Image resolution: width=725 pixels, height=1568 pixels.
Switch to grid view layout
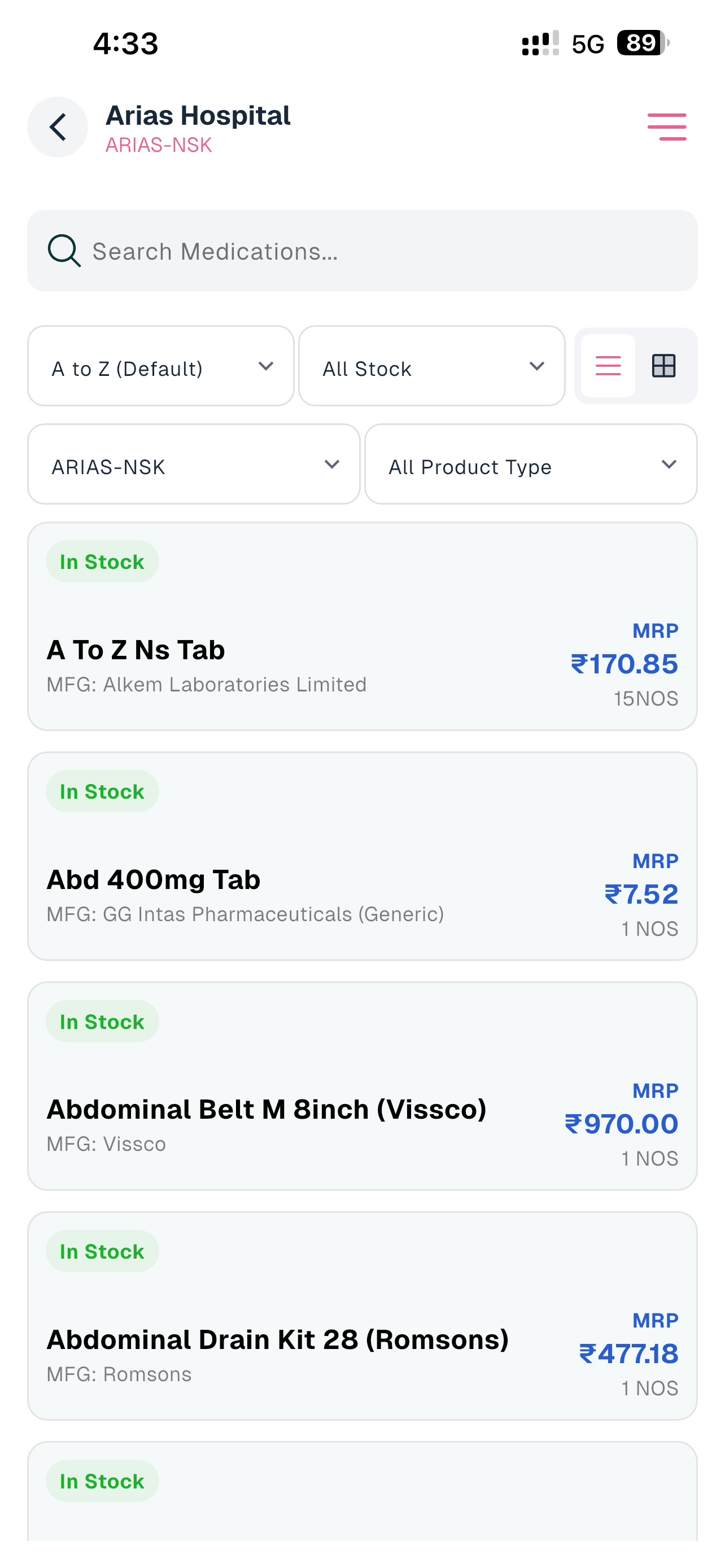click(x=663, y=366)
